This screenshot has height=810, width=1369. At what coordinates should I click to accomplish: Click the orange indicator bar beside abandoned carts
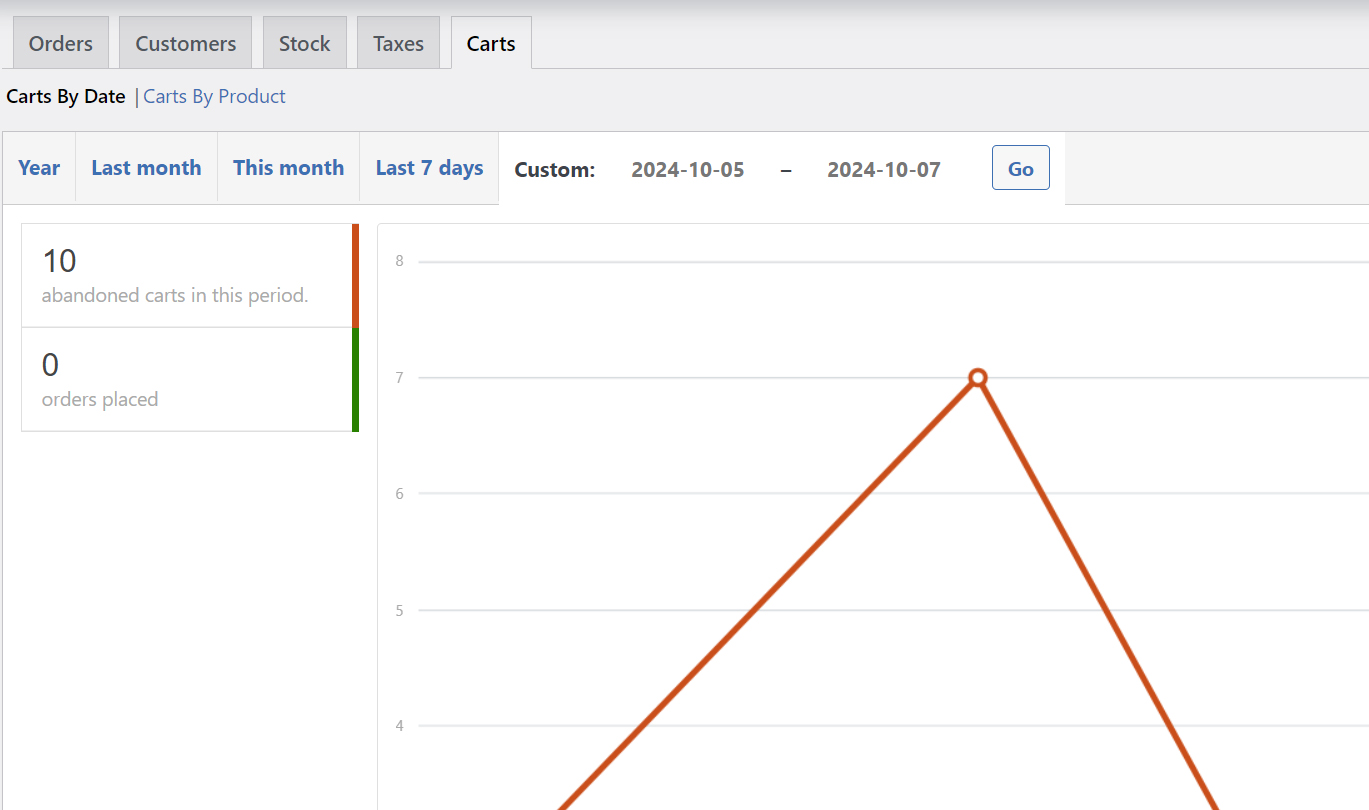click(357, 274)
